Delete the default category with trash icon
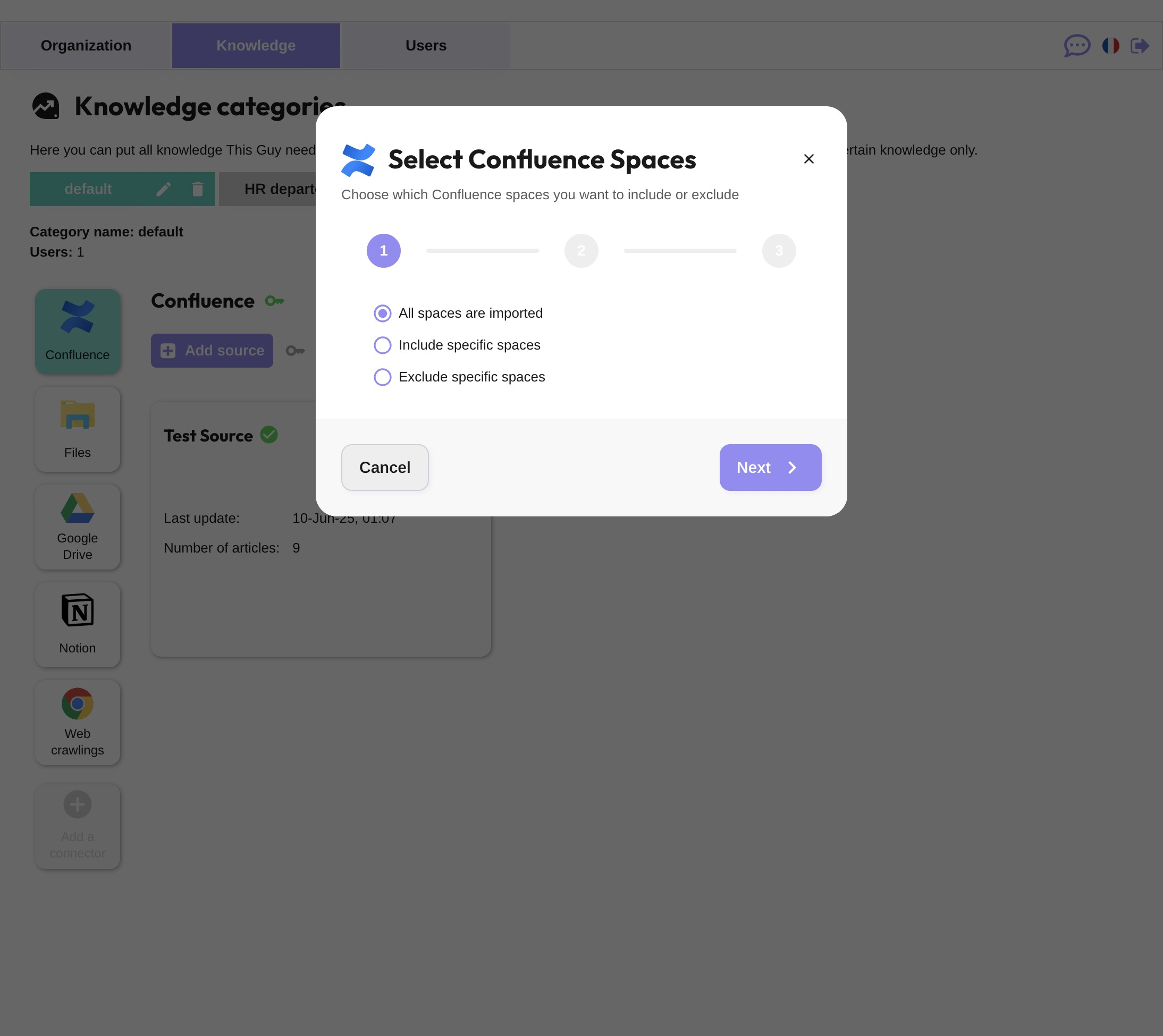This screenshot has height=1036, width=1163. 198,189
